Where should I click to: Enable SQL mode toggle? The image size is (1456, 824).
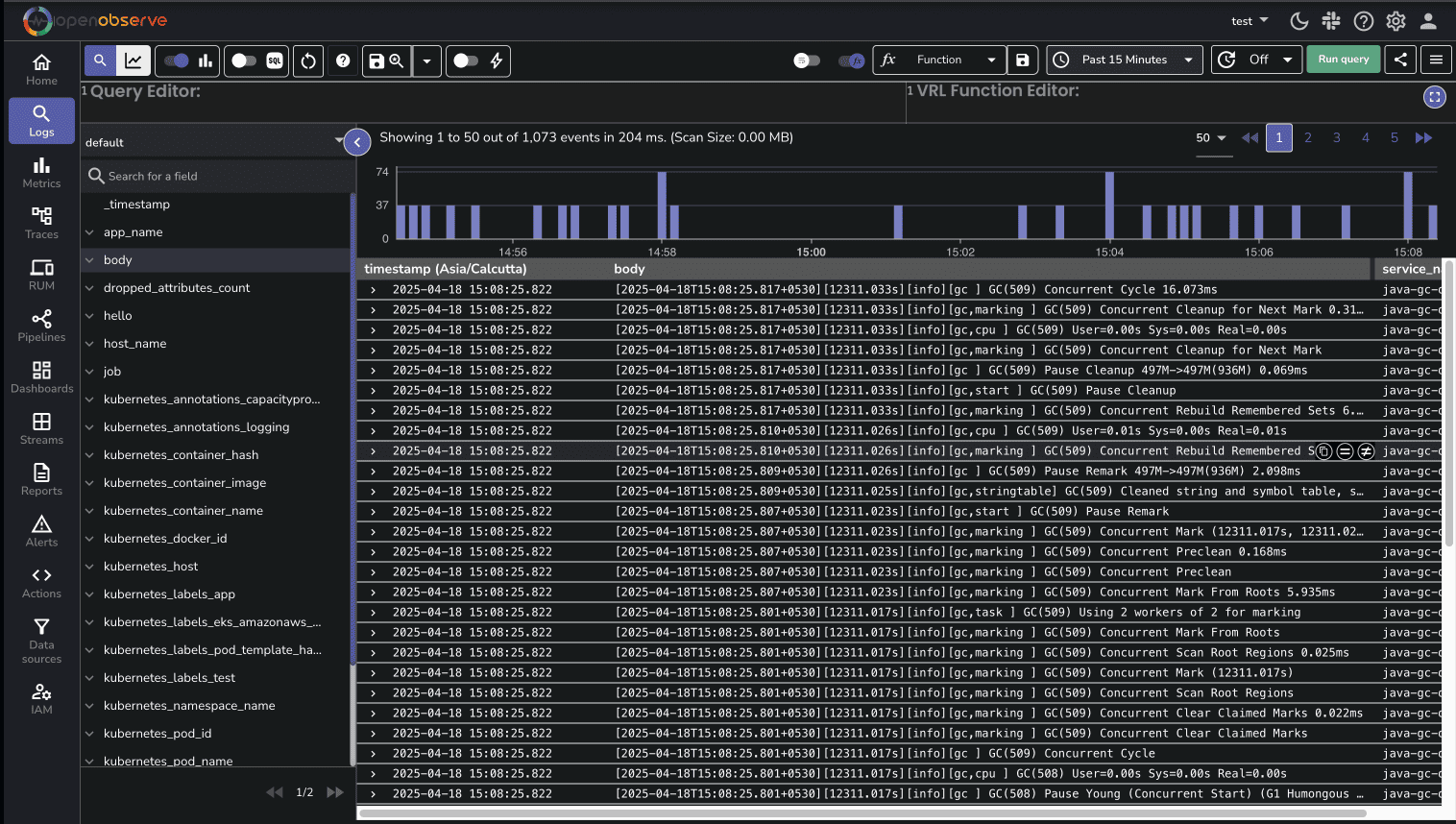point(244,61)
